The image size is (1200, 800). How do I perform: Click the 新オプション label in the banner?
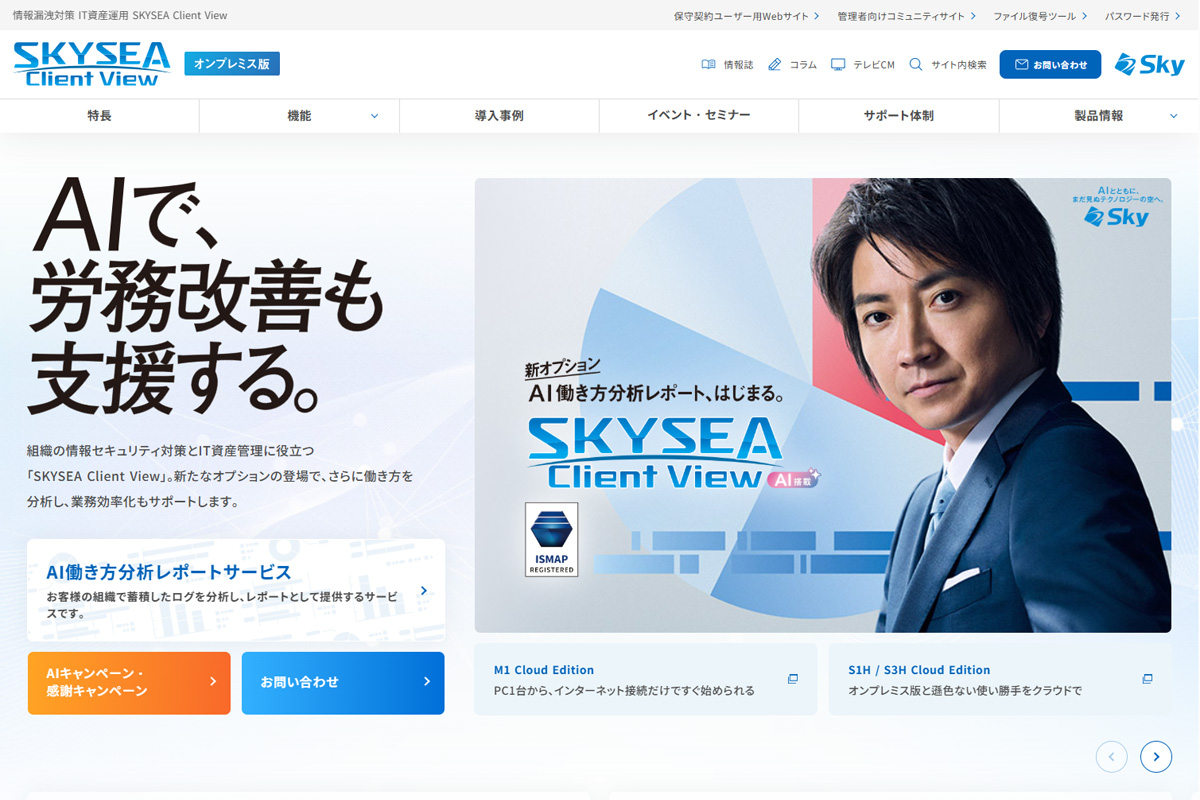pyautogui.click(x=563, y=367)
